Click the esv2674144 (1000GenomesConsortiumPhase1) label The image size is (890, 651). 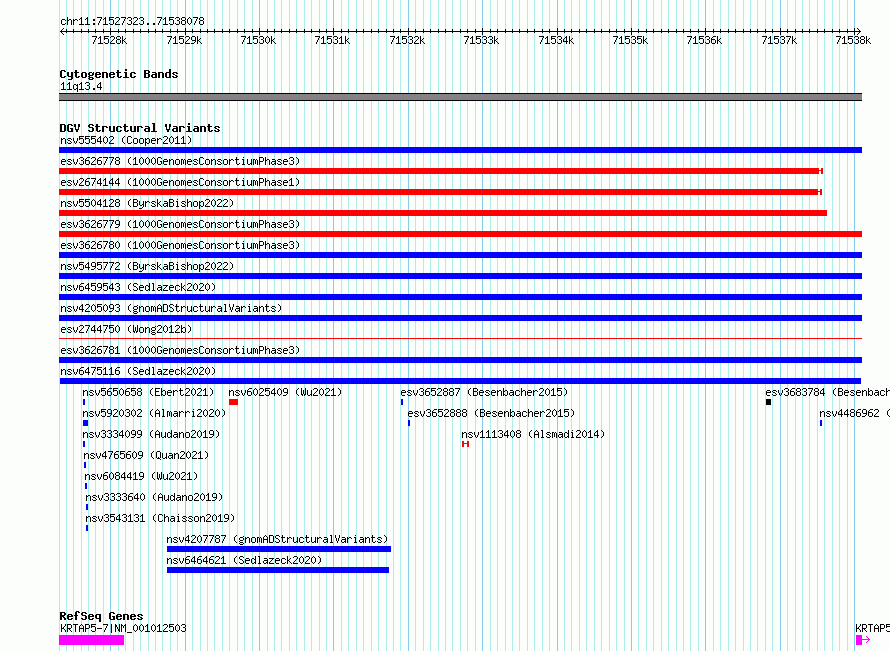[180, 182]
